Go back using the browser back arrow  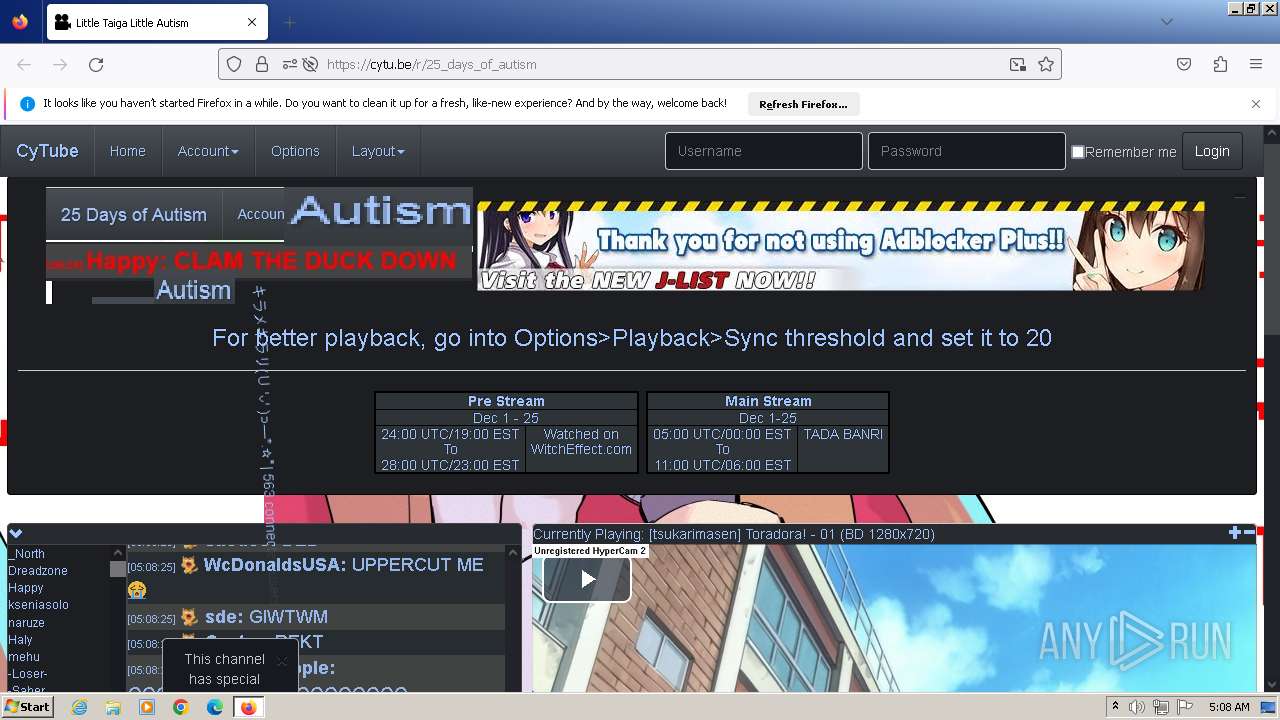pyautogui.click(x=24, y=64)
